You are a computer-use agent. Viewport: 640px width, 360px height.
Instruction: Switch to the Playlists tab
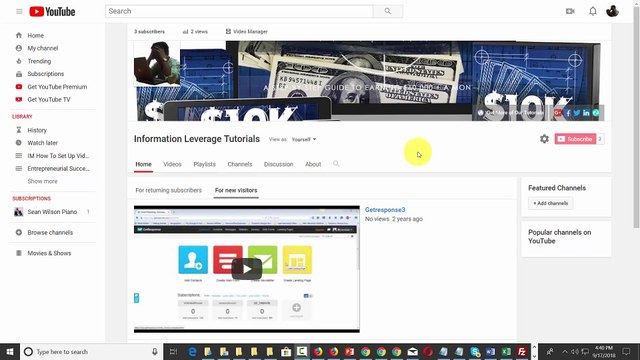204,164
